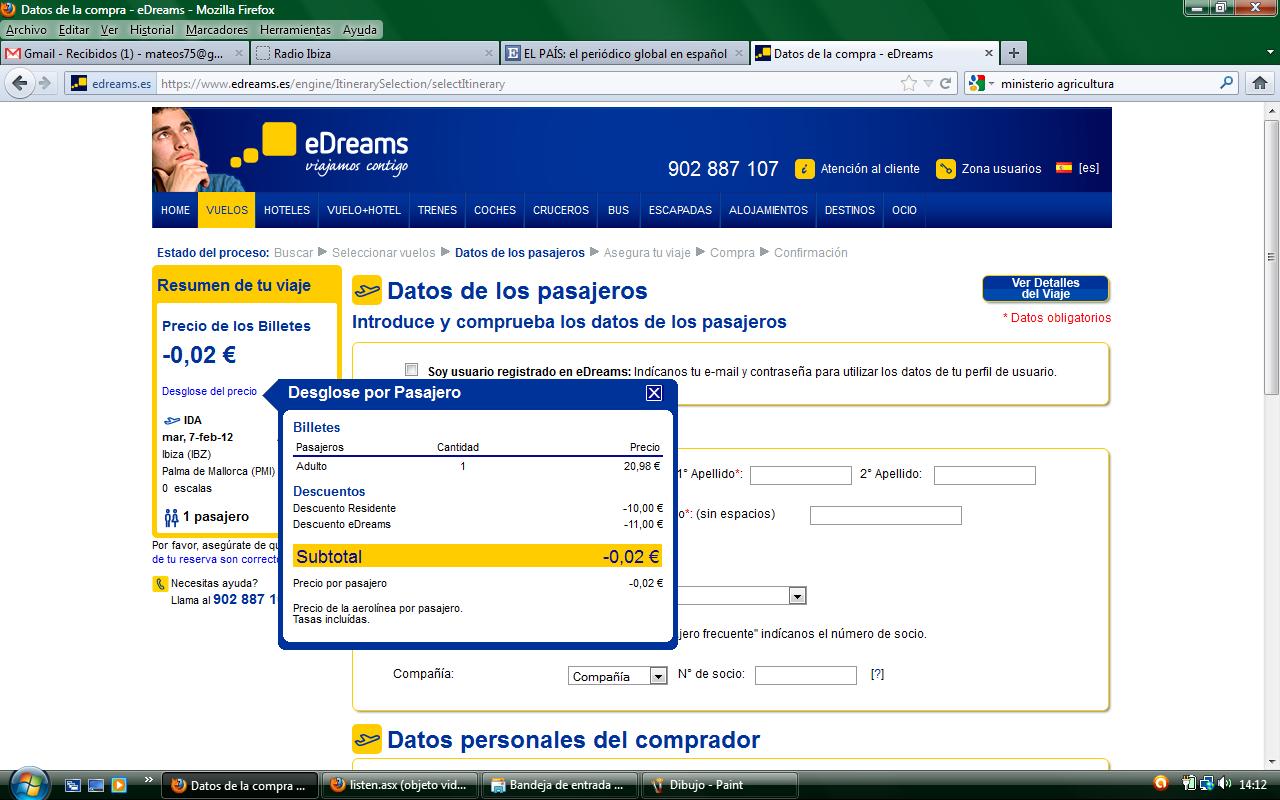
Task: Open a new tab with plus button
Action: 1014,53
